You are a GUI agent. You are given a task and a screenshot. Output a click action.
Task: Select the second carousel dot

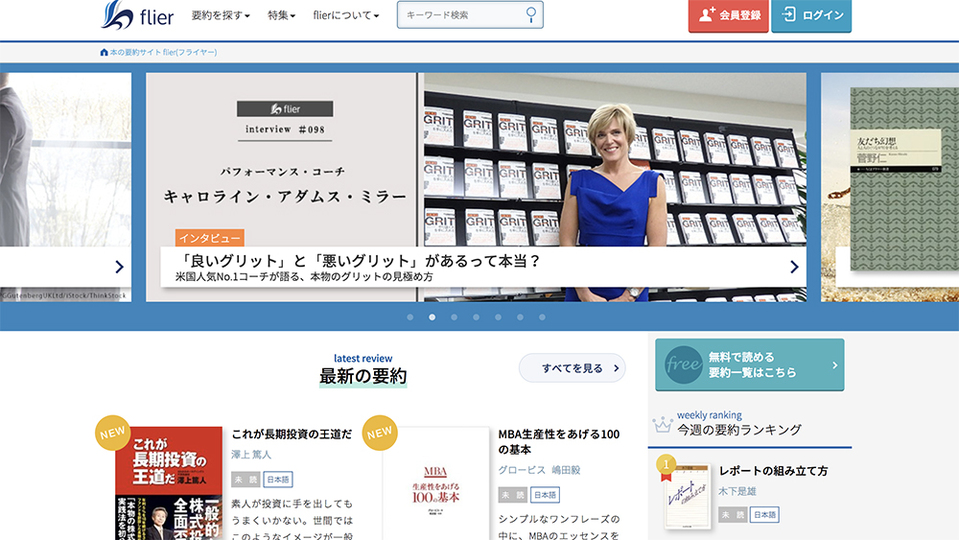click(x=432, y=317)
